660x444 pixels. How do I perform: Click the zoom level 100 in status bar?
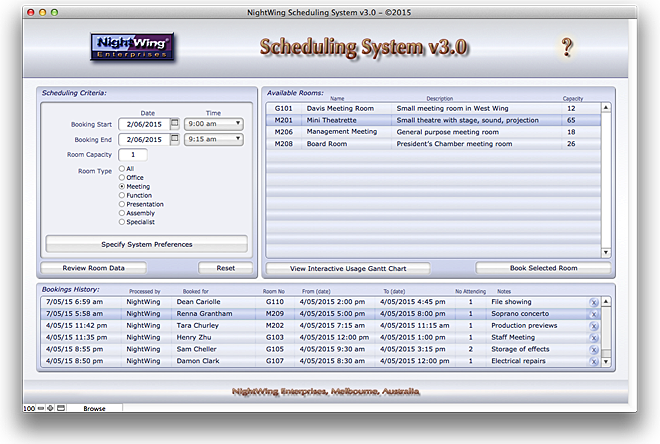(29, 408)
